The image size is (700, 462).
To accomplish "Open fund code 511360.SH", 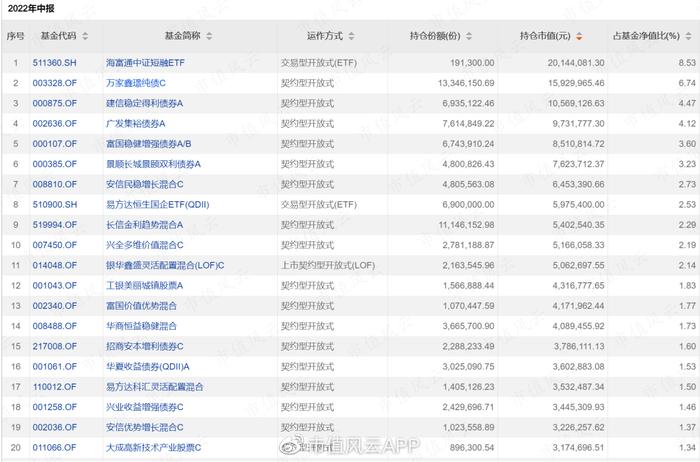I will (54, 63).
